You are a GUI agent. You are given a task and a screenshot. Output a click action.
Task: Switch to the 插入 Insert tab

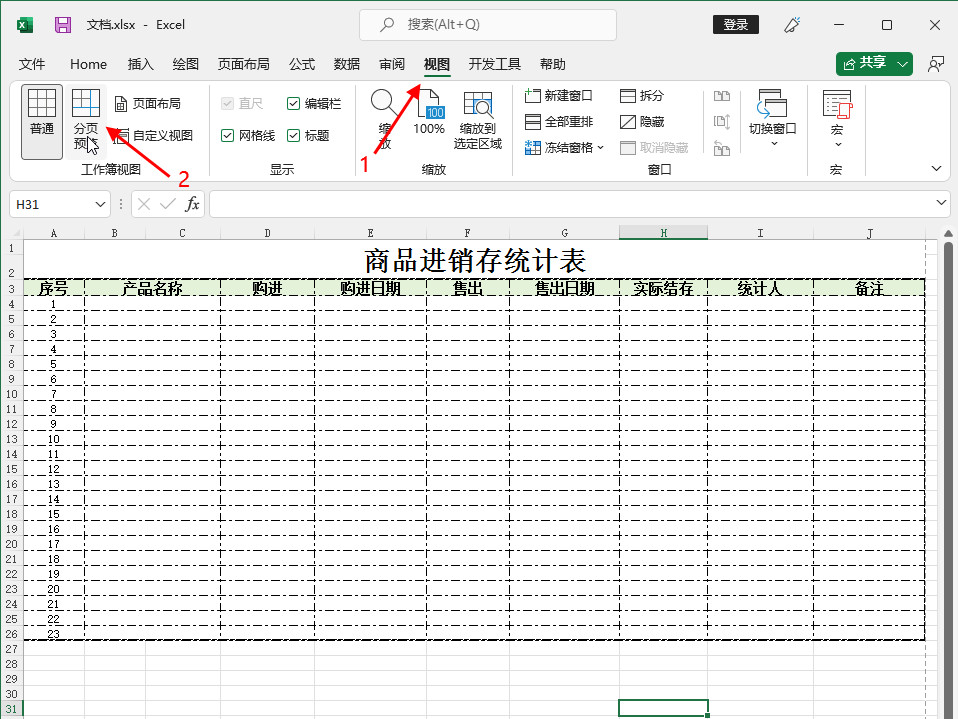tap(140, 64)
